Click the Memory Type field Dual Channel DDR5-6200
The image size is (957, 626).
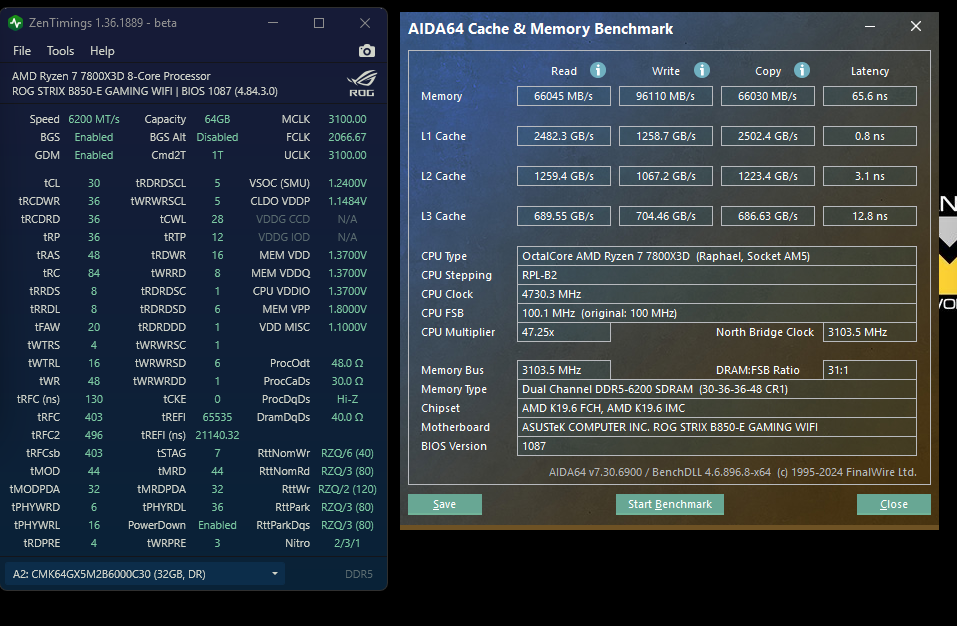(717, 389)
